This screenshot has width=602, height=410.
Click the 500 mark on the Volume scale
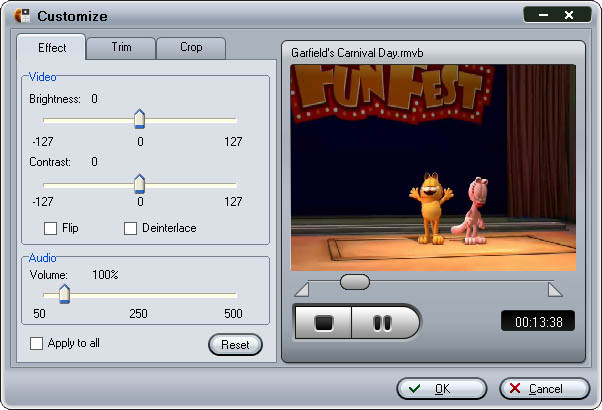coord(233,314)
